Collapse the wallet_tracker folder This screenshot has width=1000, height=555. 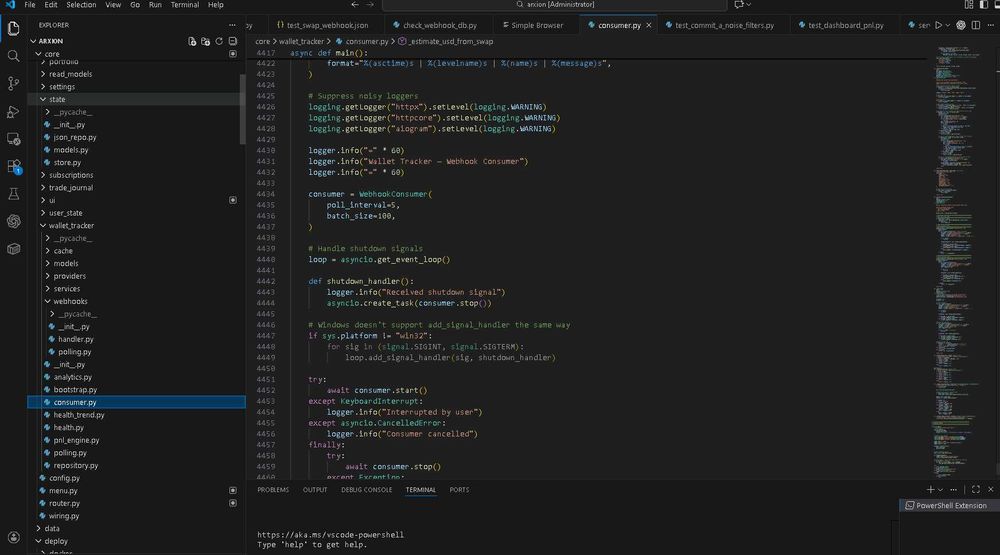click(x=136, y=226)
